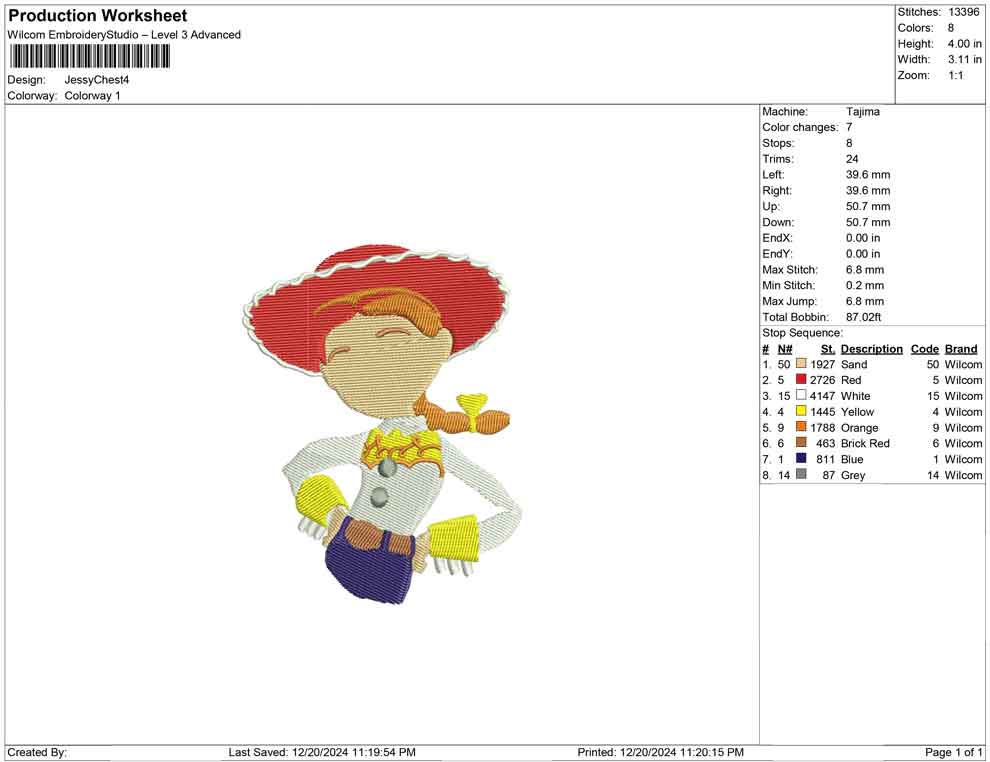Pick the Blue thread color swatch
Viewport: 990px width, 762px height.
point(801,458)
